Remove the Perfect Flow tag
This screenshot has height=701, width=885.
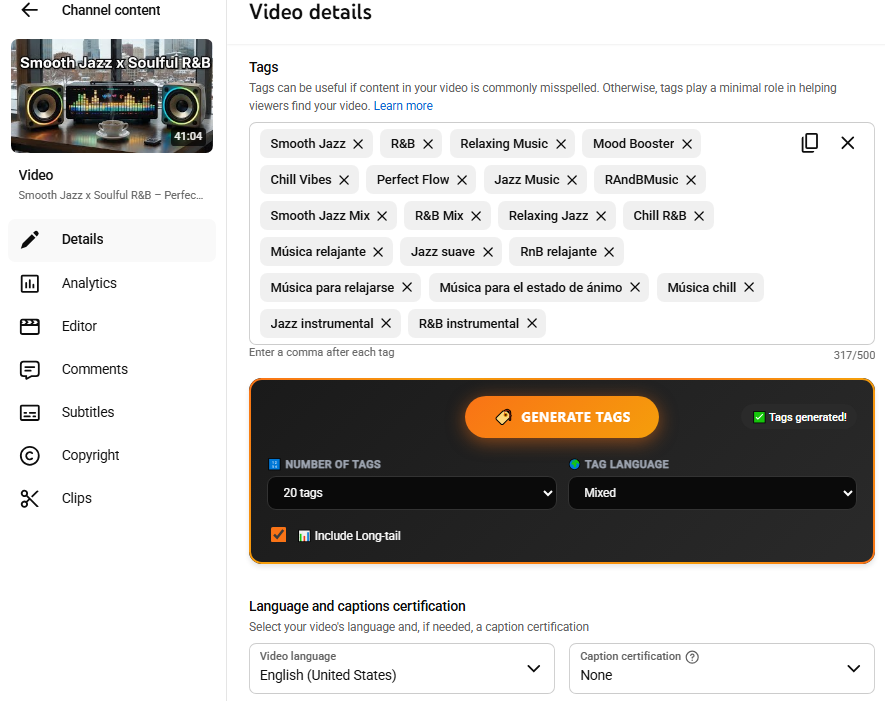(x=462, y=180)
